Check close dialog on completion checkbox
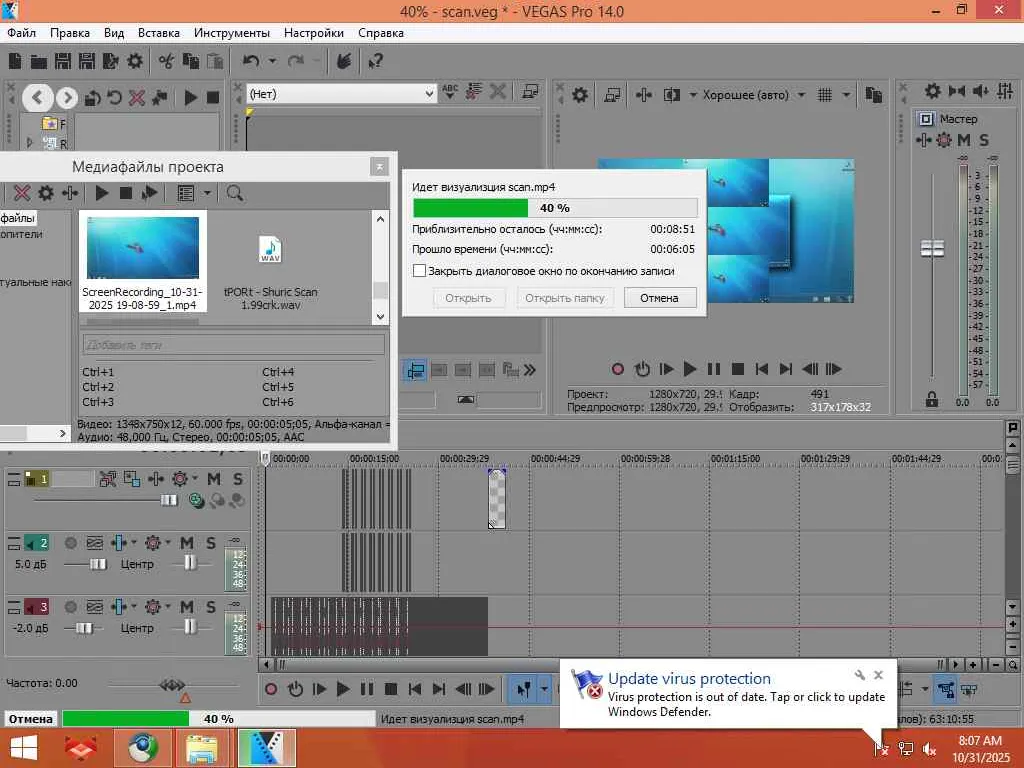Image resolution: width=1024 pixels, height=768 pixels. (x=419, y=270)
